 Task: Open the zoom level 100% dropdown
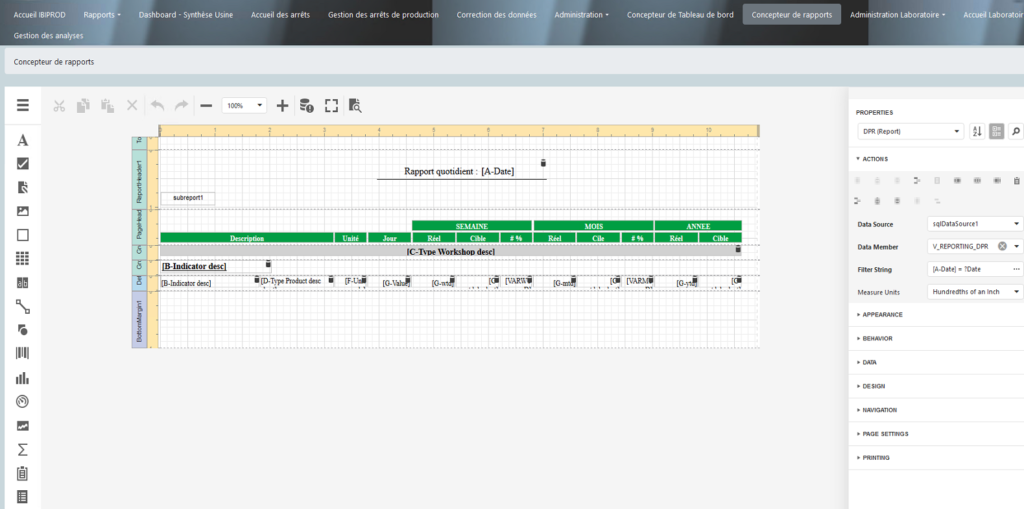tap(244, 105)
